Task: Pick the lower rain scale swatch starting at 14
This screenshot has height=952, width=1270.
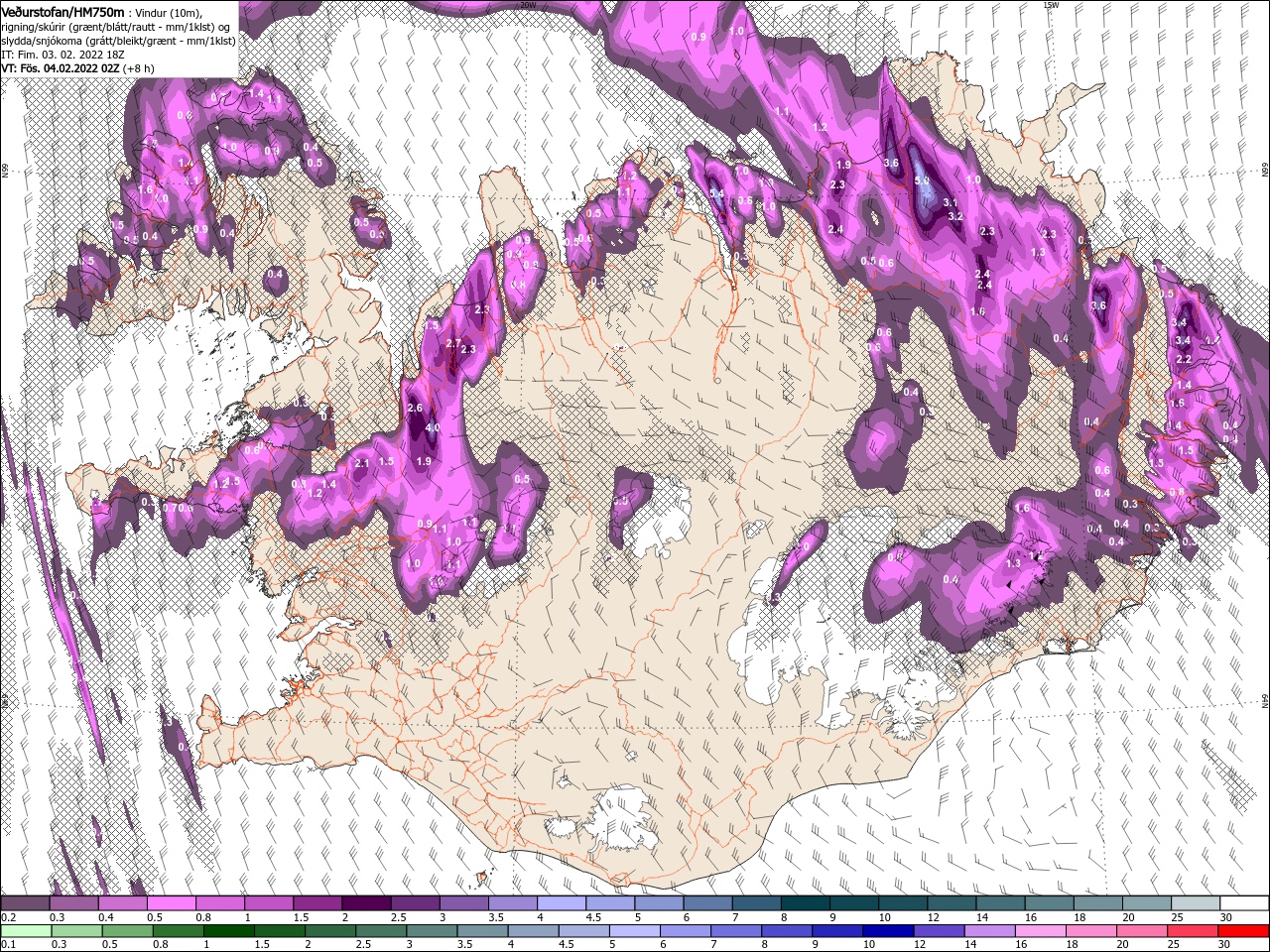Action: [x=990, y=930]
